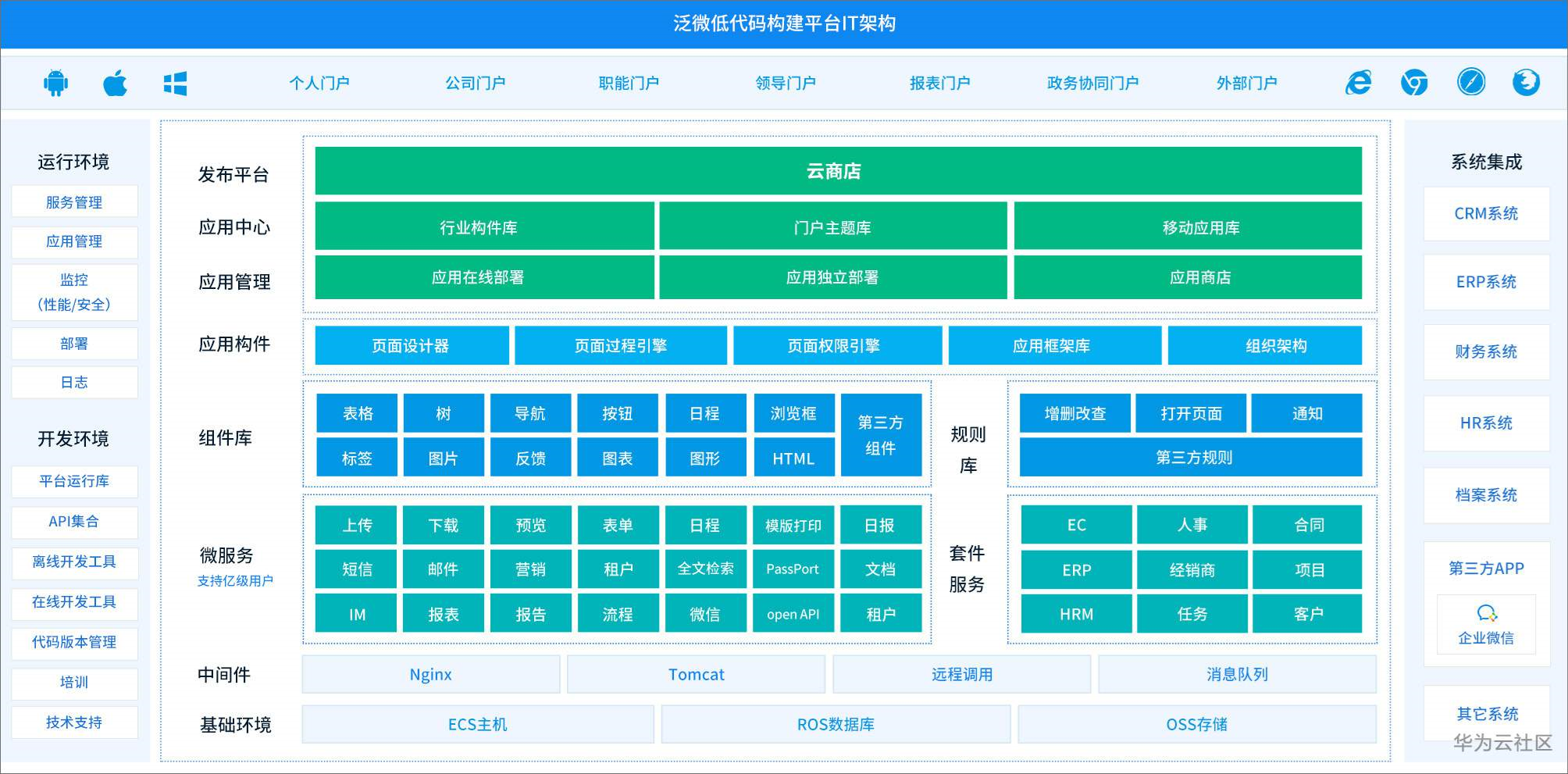This screenshot has width=1568, height=774.
Task: Open the 公司门户 portal tab
Action: tap(476, 83)
